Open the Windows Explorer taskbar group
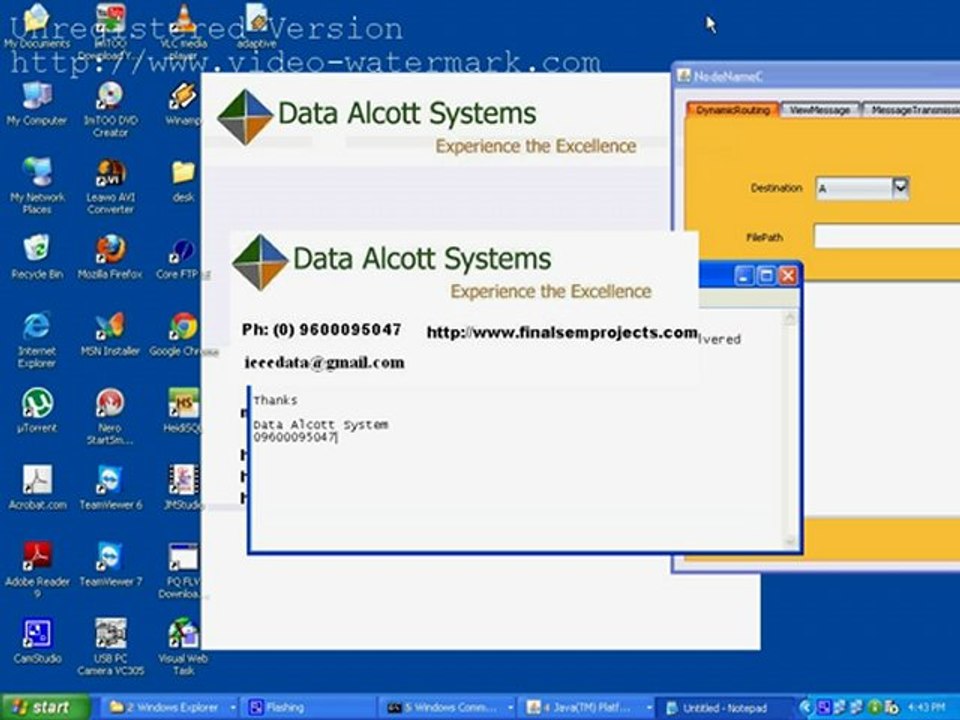Image resolution: width=960 pixels, height=720 pixels. [168, 708]
